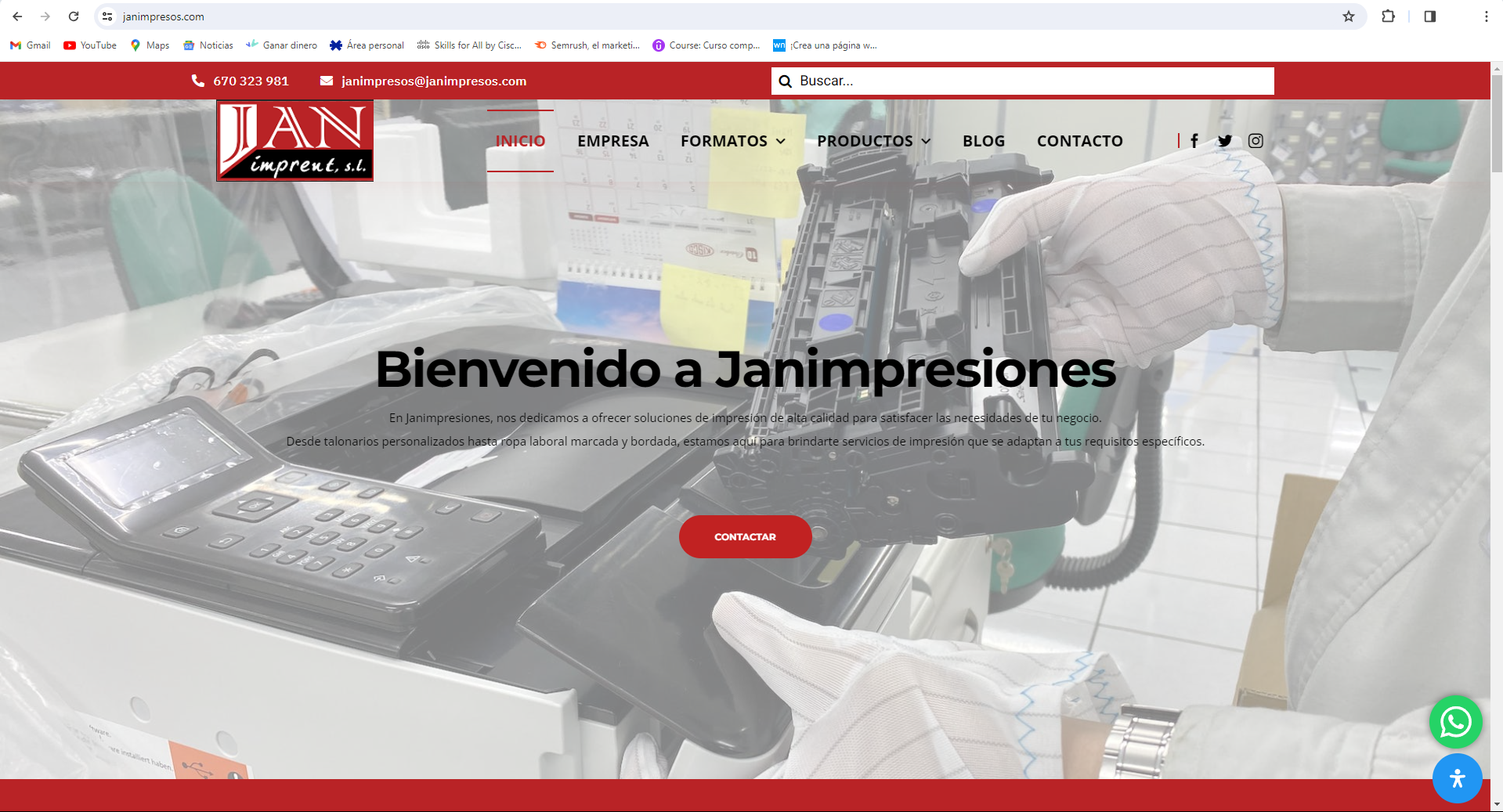This screenshot has width=1503, height=812.
Task: Open the Ganar dinero bookmark
Action: (281, 45)
